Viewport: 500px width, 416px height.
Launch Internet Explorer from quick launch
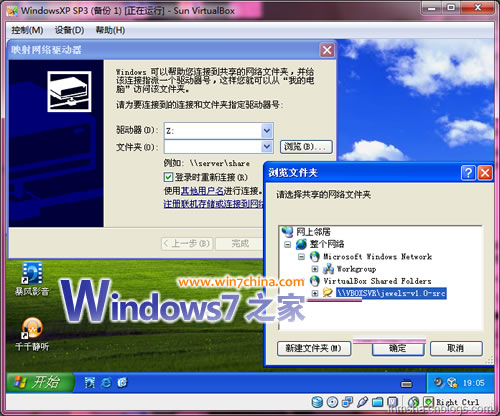(x=106, y=383)
